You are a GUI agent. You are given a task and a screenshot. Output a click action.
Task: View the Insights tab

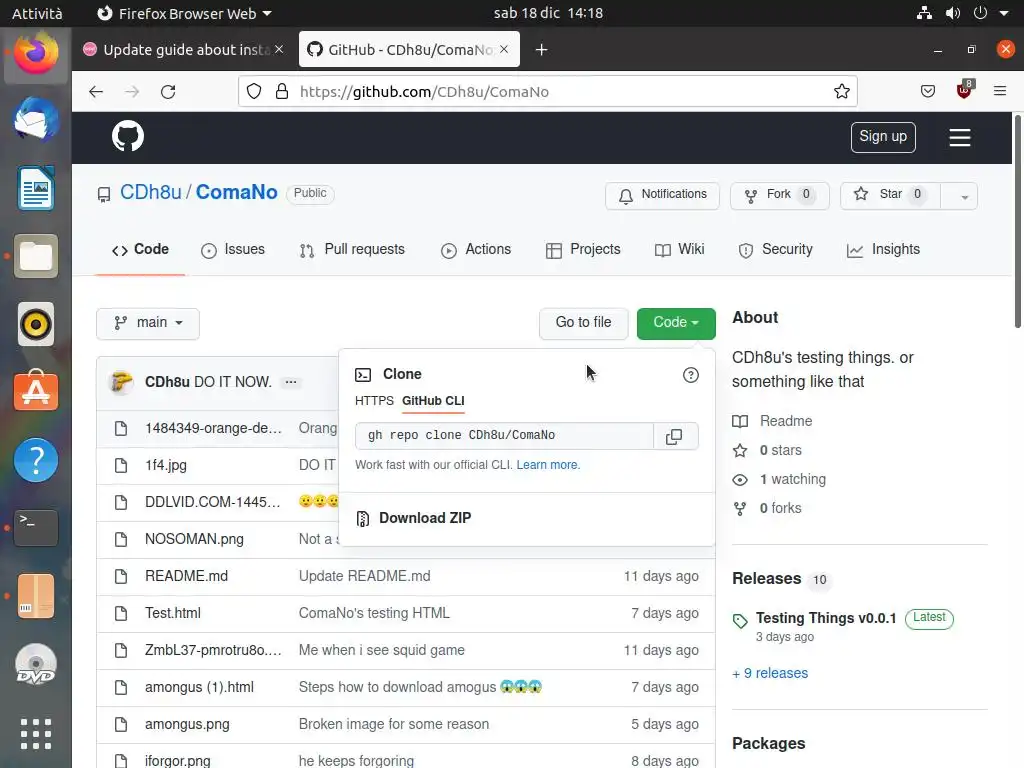pos(883,249)
